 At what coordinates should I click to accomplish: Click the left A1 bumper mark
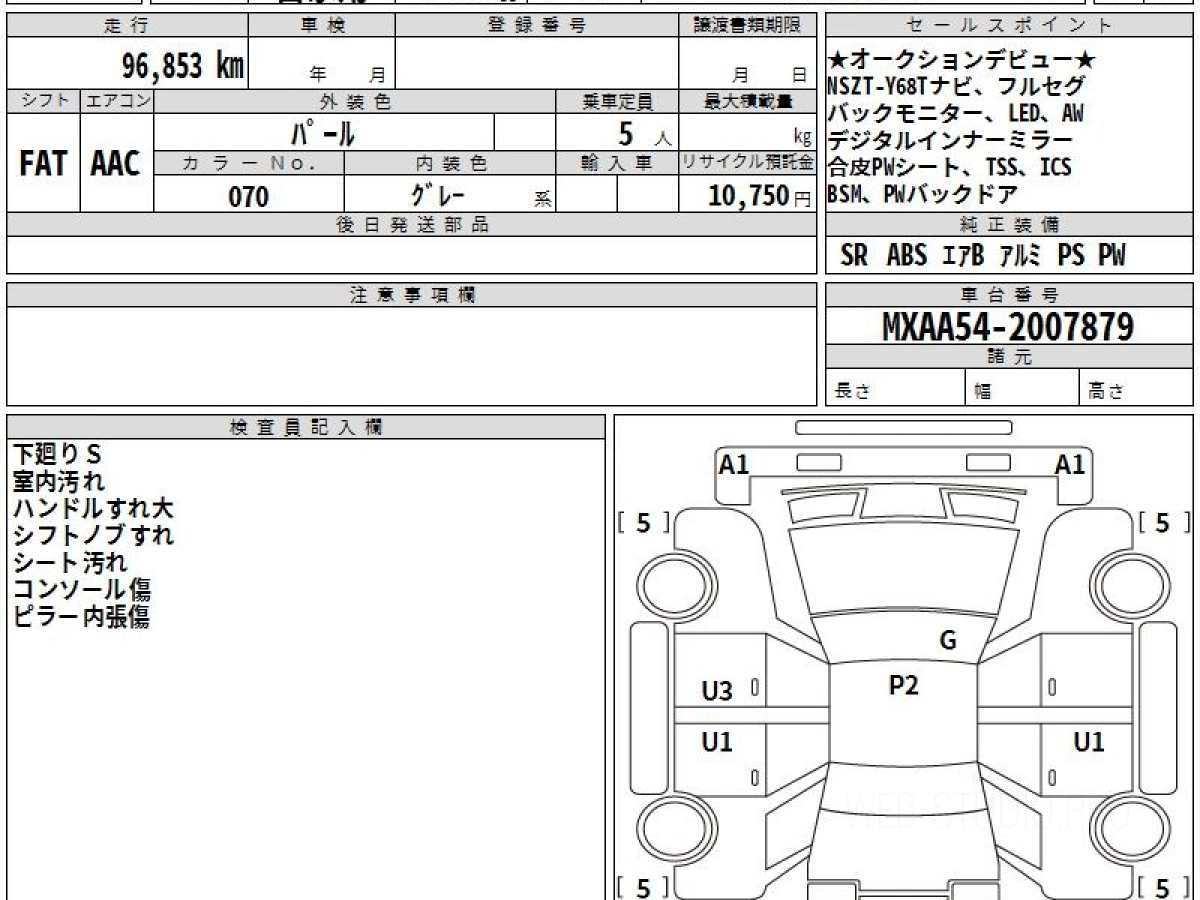(734, 464)
